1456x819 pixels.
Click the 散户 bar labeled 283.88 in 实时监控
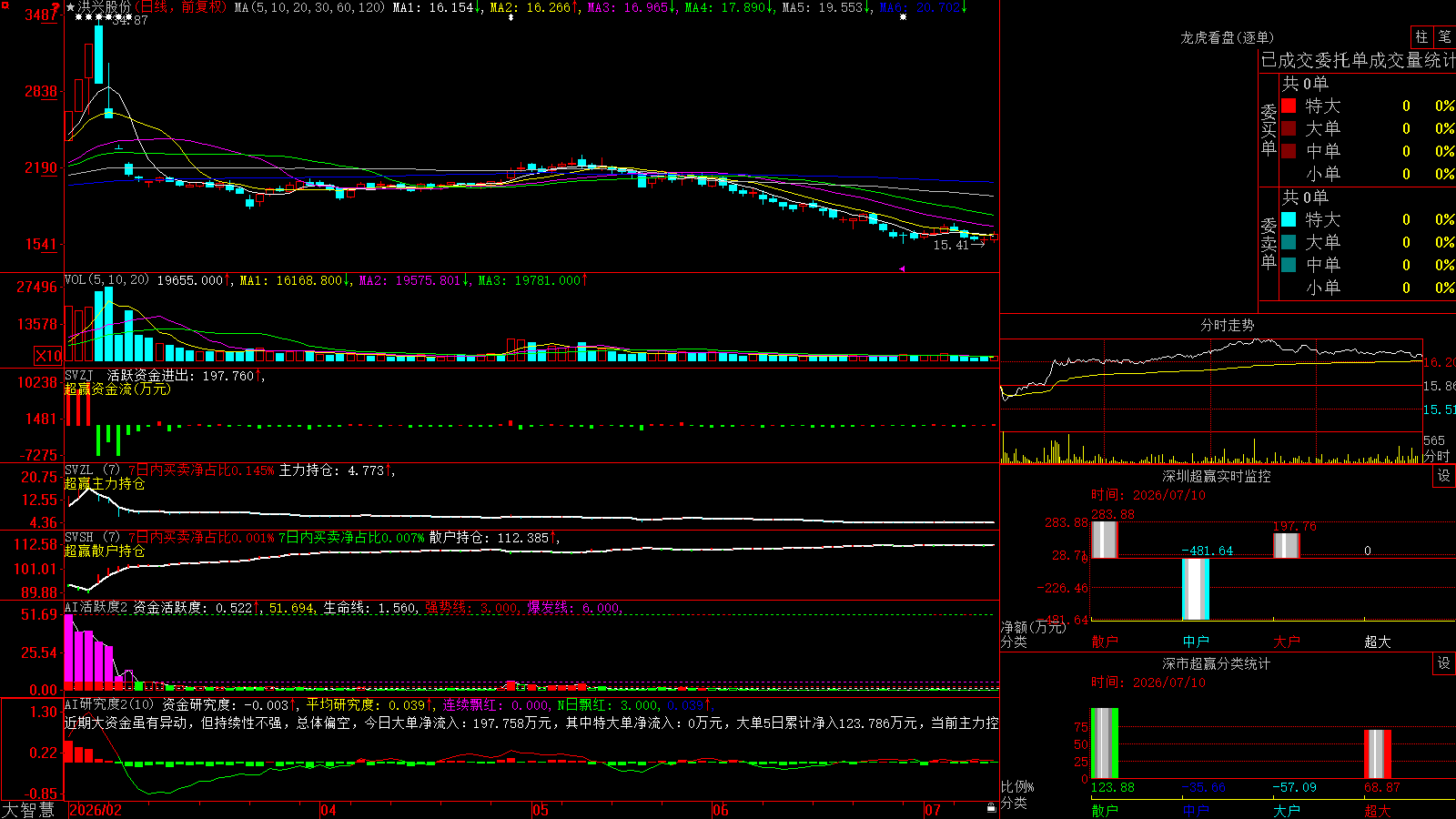[1104, 540]
